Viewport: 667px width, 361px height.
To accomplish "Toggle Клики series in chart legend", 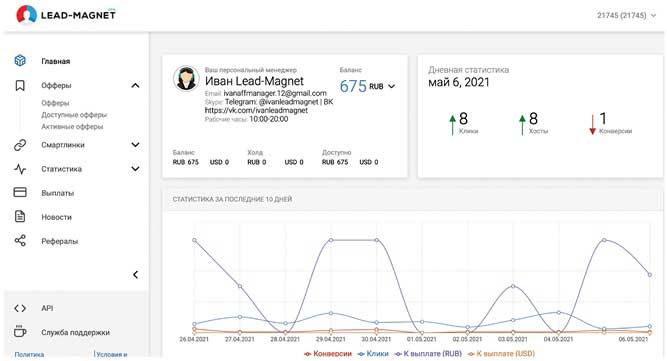I will 373,354.
